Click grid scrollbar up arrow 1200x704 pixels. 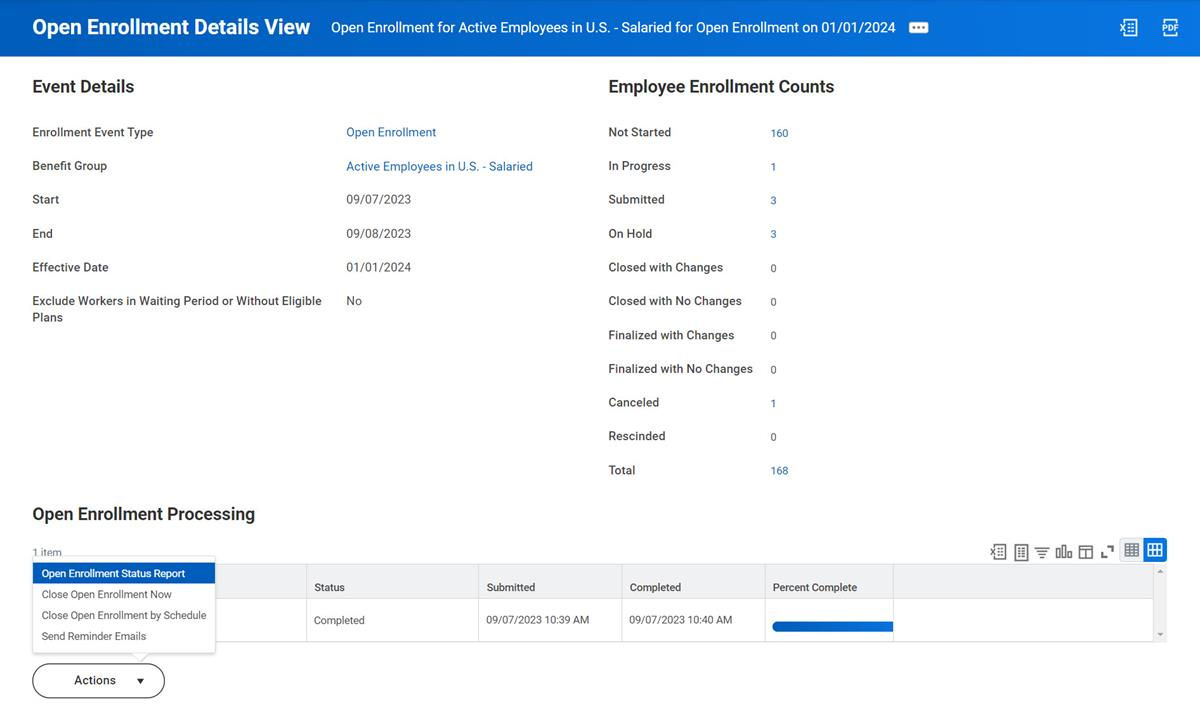pos(1160,571)
